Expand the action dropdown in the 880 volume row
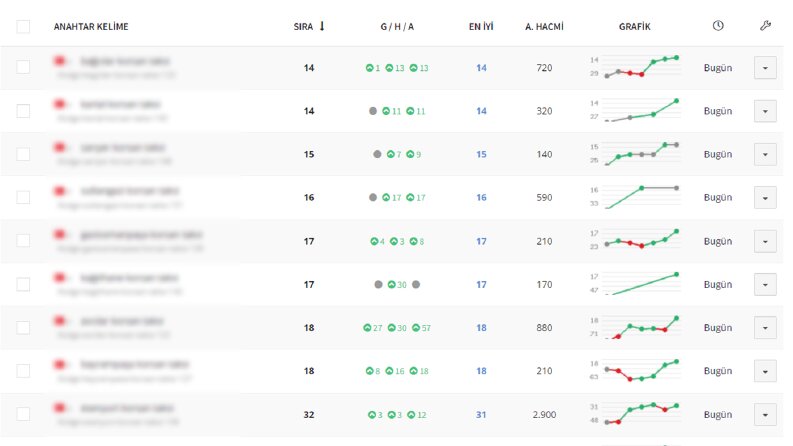Image resolution: width=793 pixels, height=446 pixels. pyautogui.click(x=765, y=328)
